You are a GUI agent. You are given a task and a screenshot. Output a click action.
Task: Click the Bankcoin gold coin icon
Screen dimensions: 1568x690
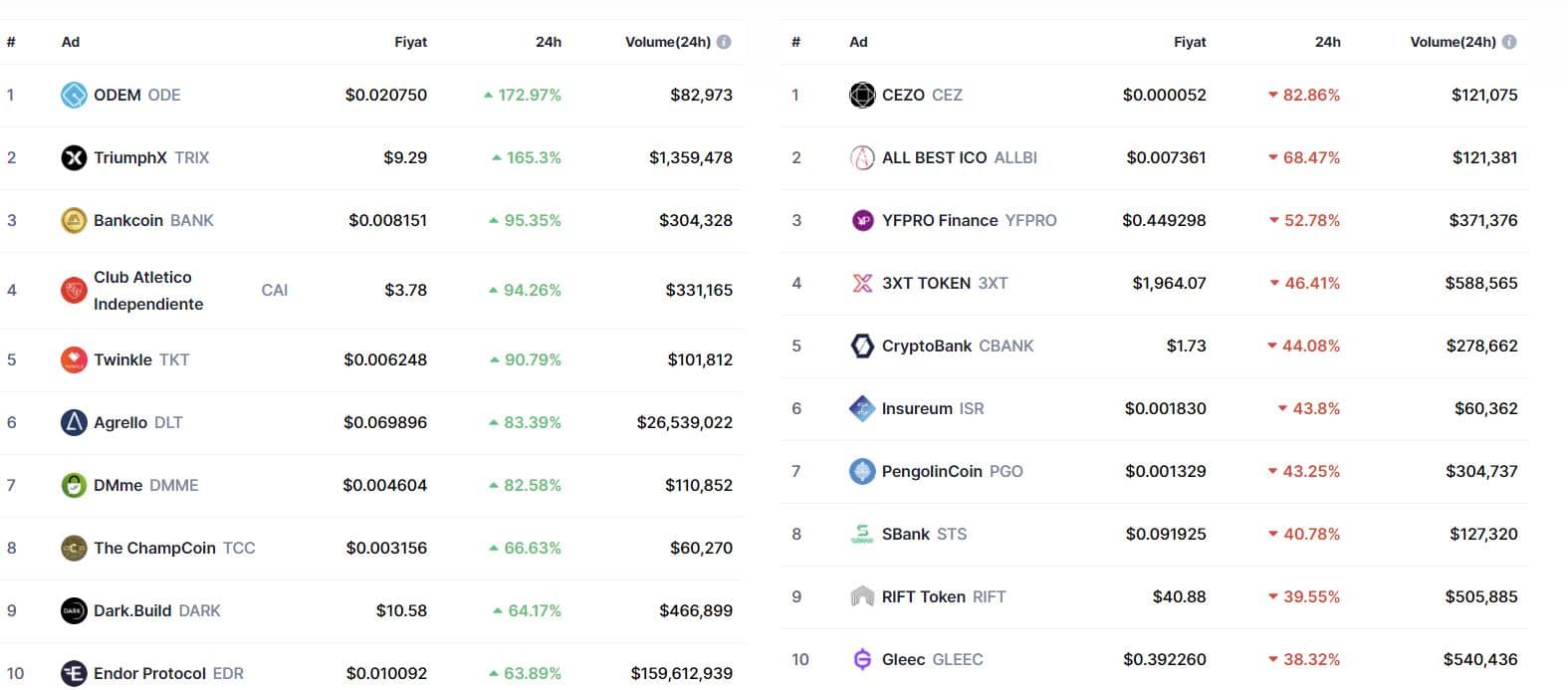click(x=74, y=220)
